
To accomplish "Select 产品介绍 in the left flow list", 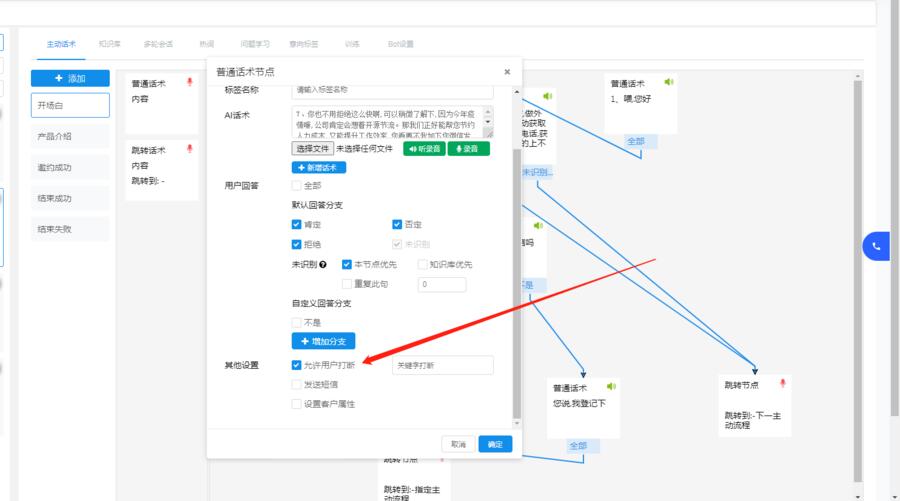I will coord(55,136).
